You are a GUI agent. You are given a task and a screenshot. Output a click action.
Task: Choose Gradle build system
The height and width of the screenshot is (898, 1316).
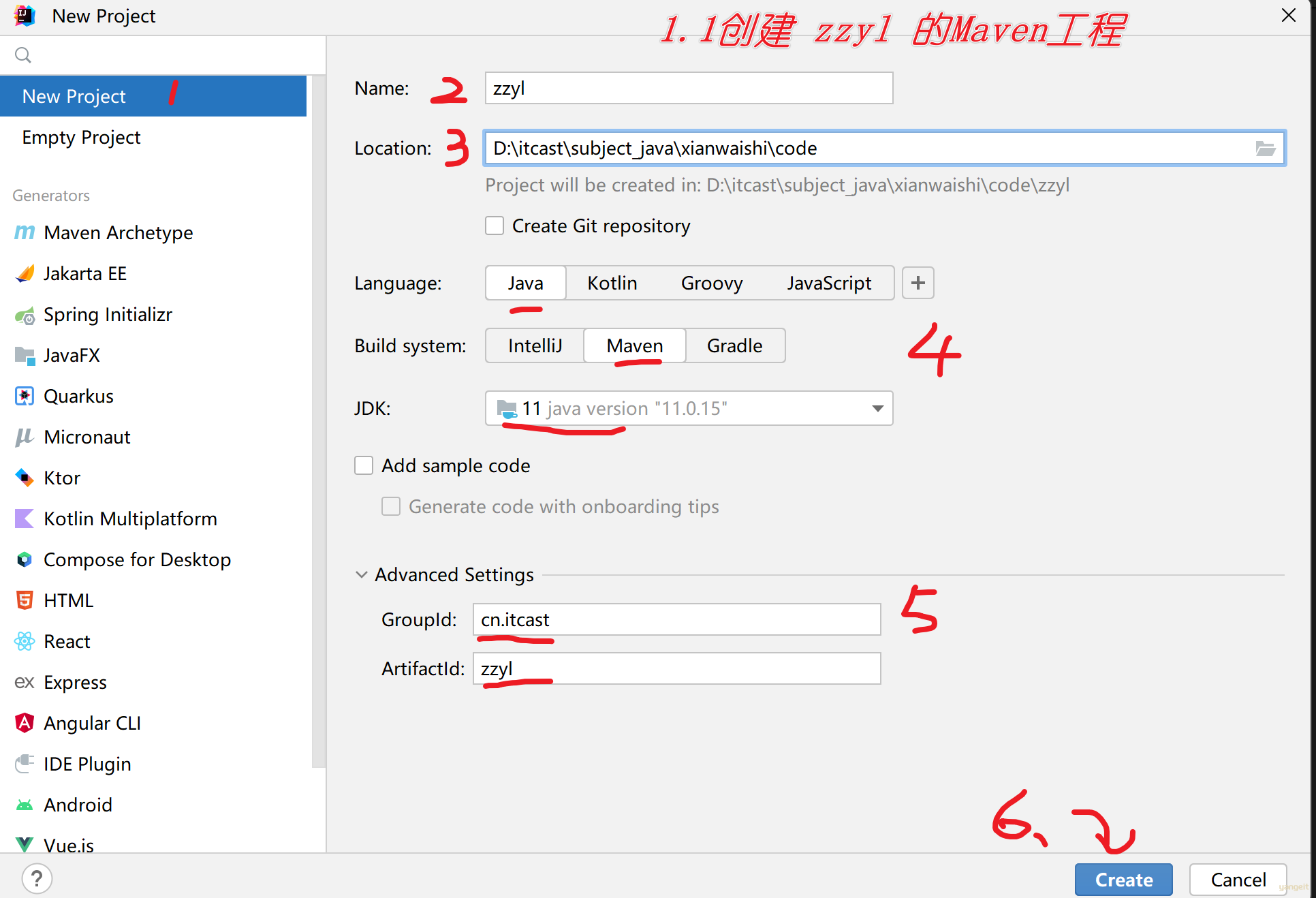point(735,345)
